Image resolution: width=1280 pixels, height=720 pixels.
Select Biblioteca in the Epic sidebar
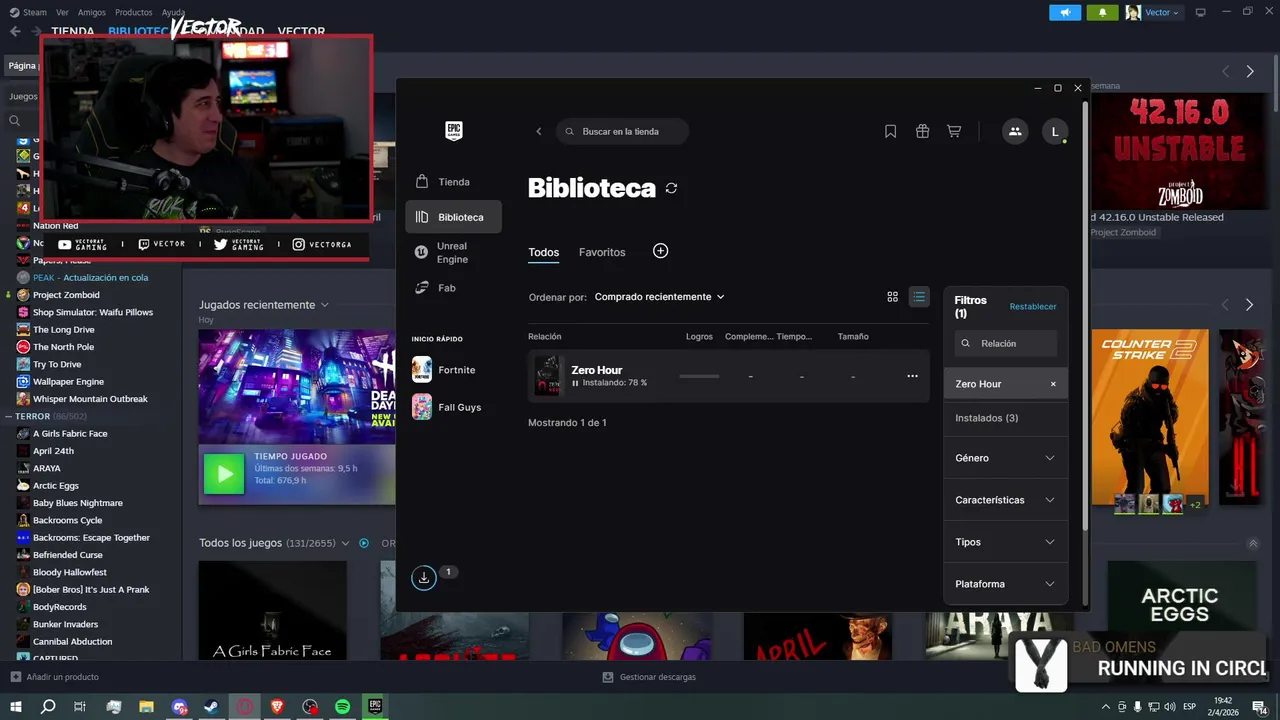click(453, 217)
